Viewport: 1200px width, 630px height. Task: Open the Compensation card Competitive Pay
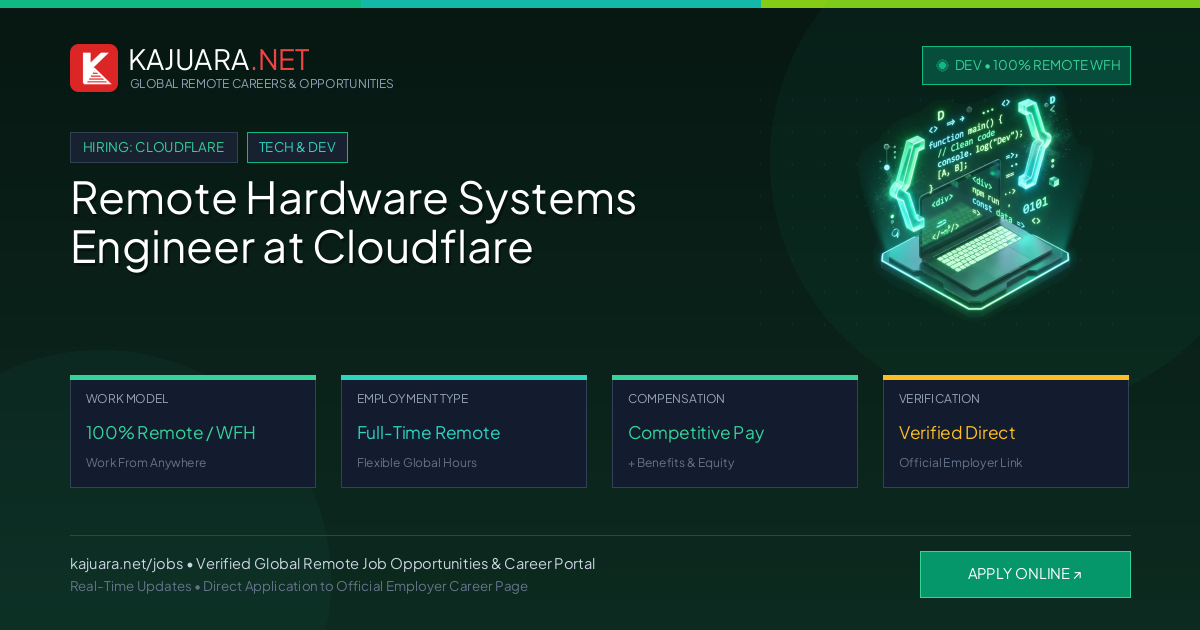click(735, 432)
